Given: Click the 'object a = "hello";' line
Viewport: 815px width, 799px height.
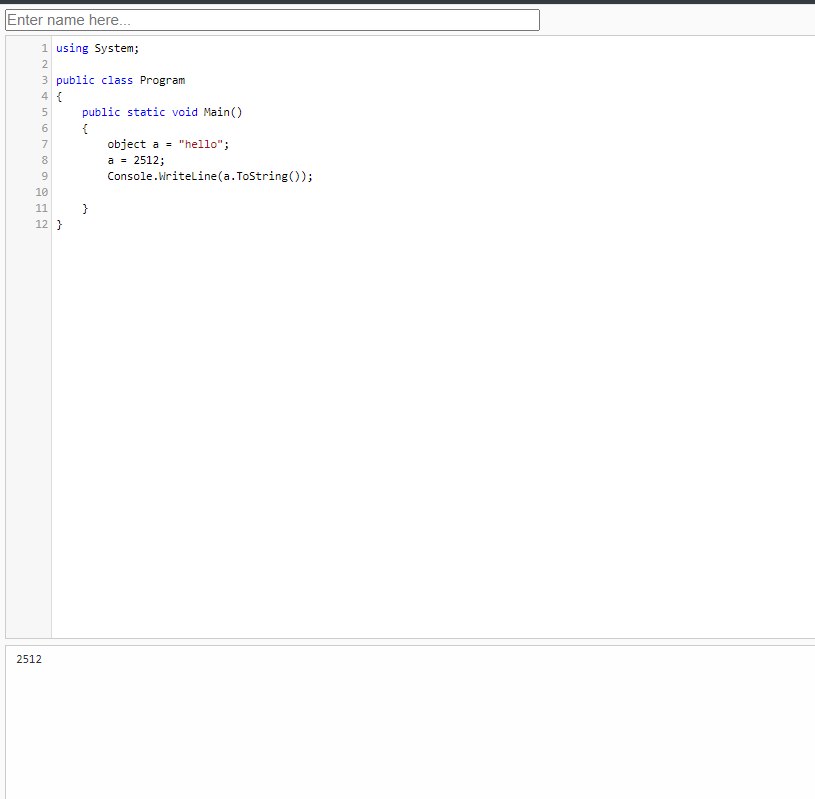Looking at the screenshot, I should (168, 144).
